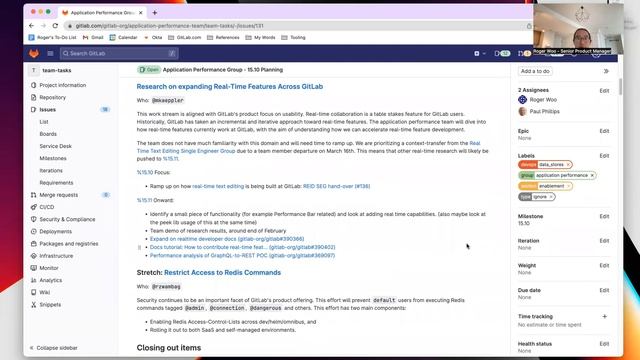Open team-tasks project in sidebar
The image size is (640, 360).
coord(57,70)
